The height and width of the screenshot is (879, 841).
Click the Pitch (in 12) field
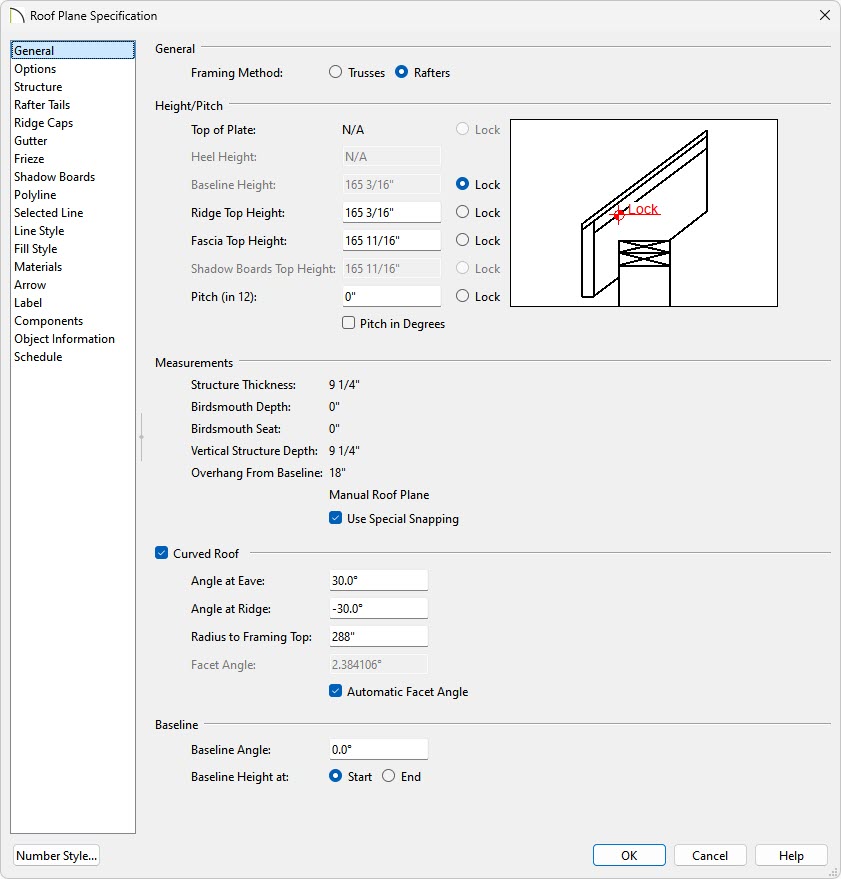pyautogui.click(x=391, y=297)
